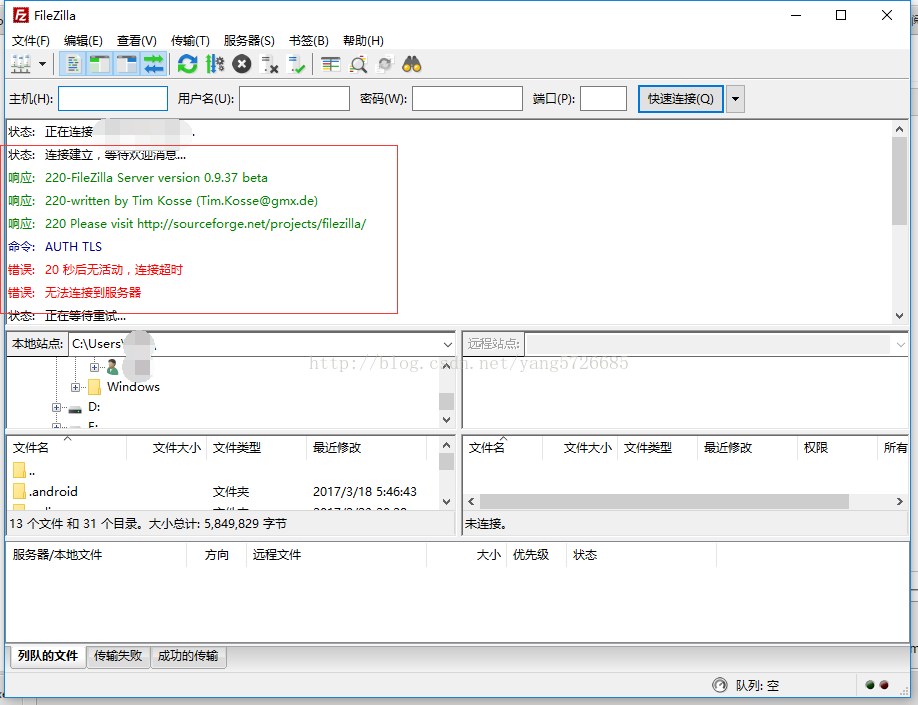Reconnect to the last server
This screenshot has height=705, width=918.
pyautogui.click(x=296, y=64)
